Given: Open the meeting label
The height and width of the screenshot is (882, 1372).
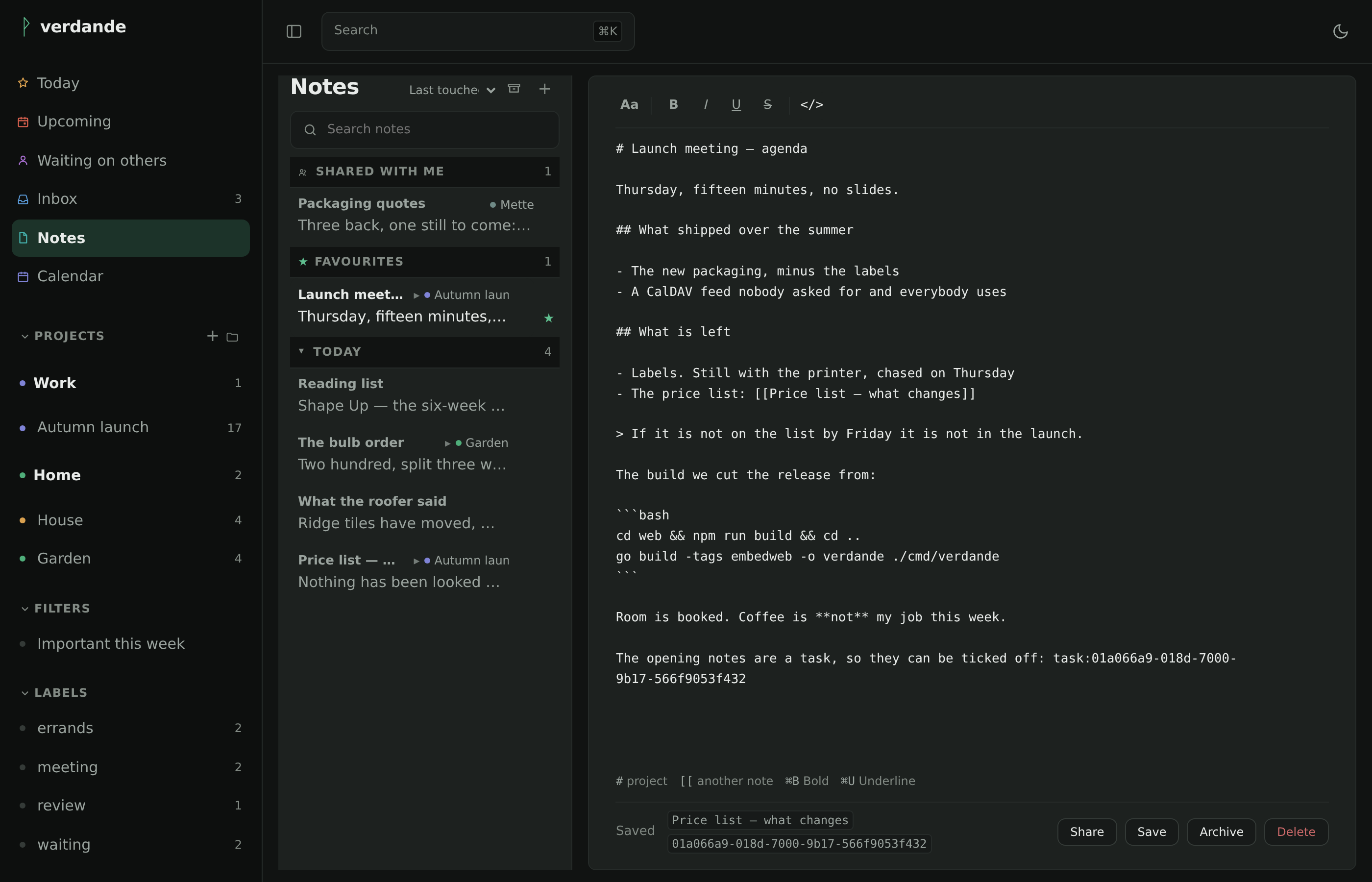Looking at the screenshot, I should click(130, 767).
